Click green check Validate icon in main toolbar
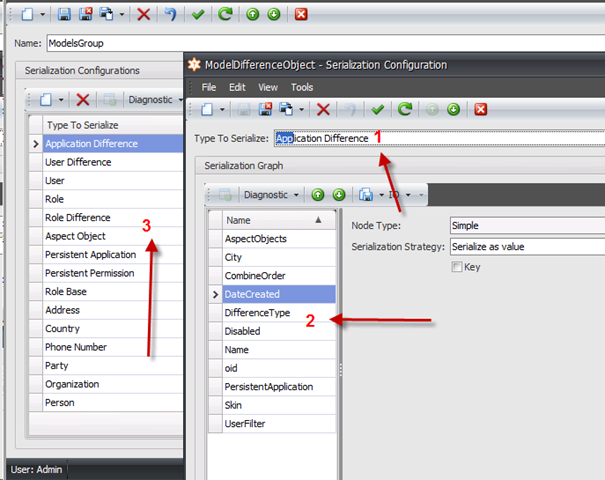Screen dimensions: 605x480 click(198, 15)
